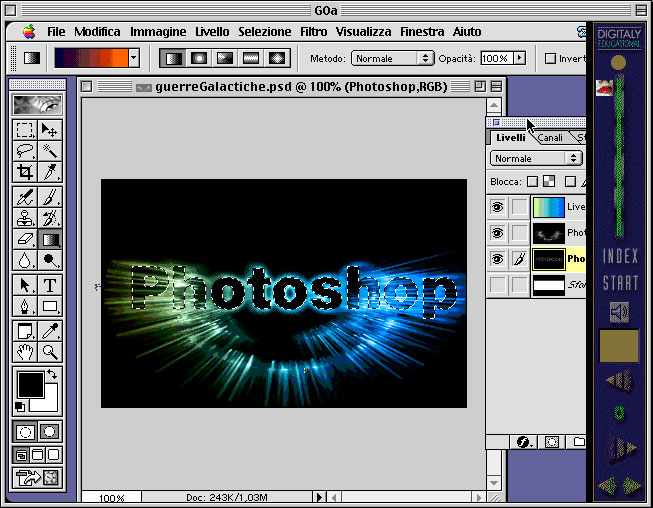Enable lock image pixels checkbox
Screen dimensions: 653x508
pos(571,181)
